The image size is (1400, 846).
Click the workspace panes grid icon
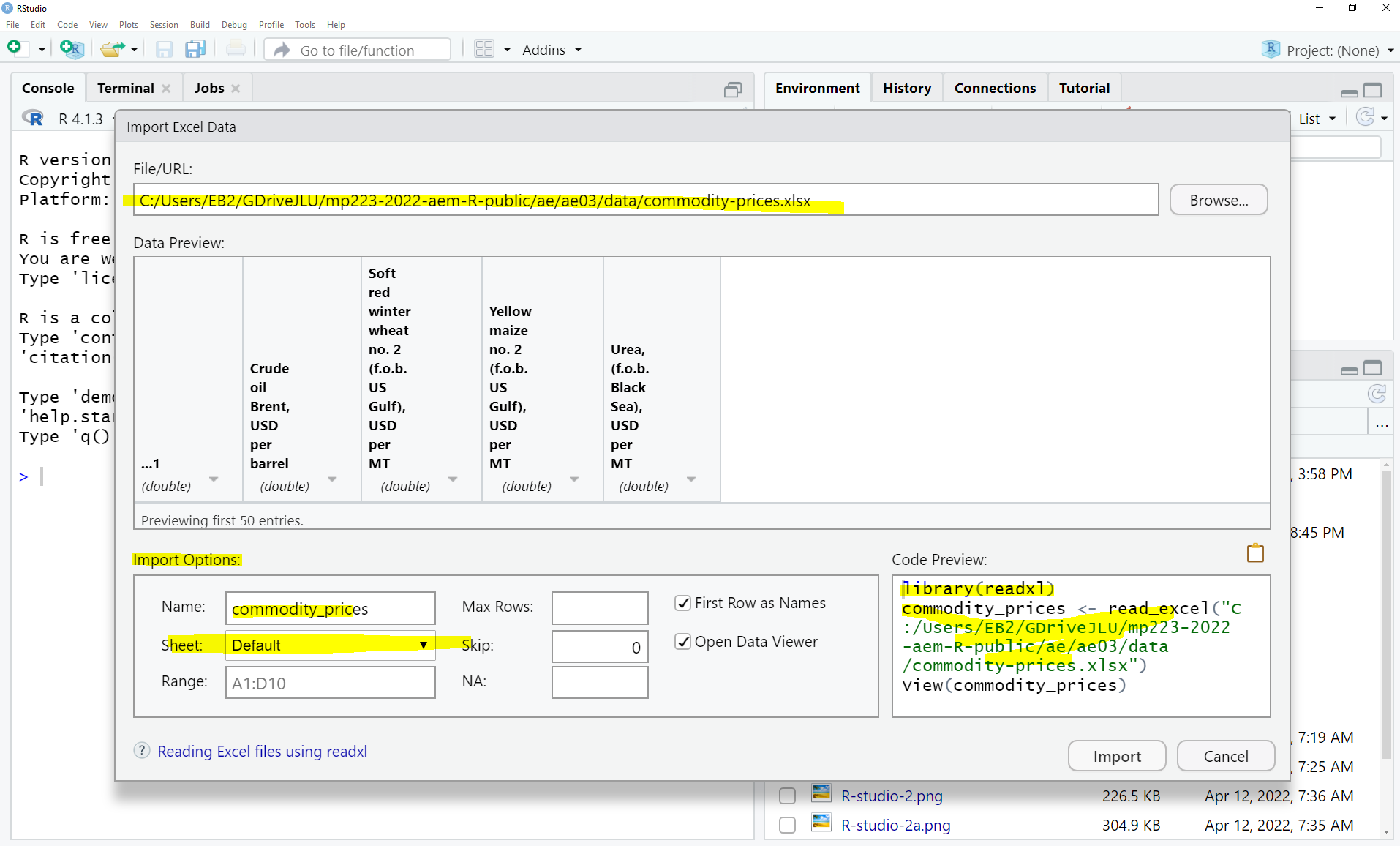click(484, 49)
